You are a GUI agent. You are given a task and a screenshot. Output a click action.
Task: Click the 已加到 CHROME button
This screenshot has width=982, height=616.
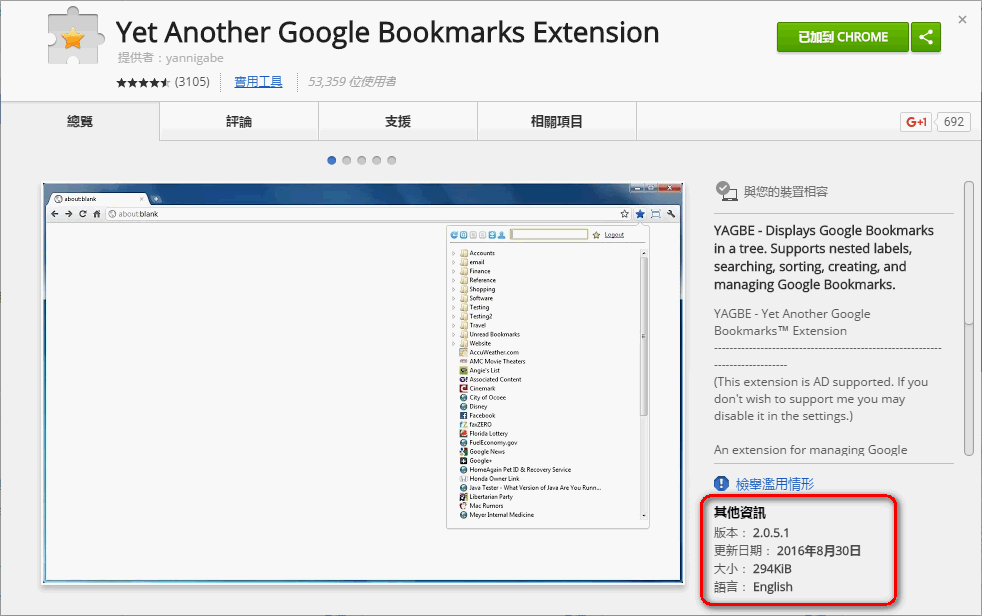(843, 37)
